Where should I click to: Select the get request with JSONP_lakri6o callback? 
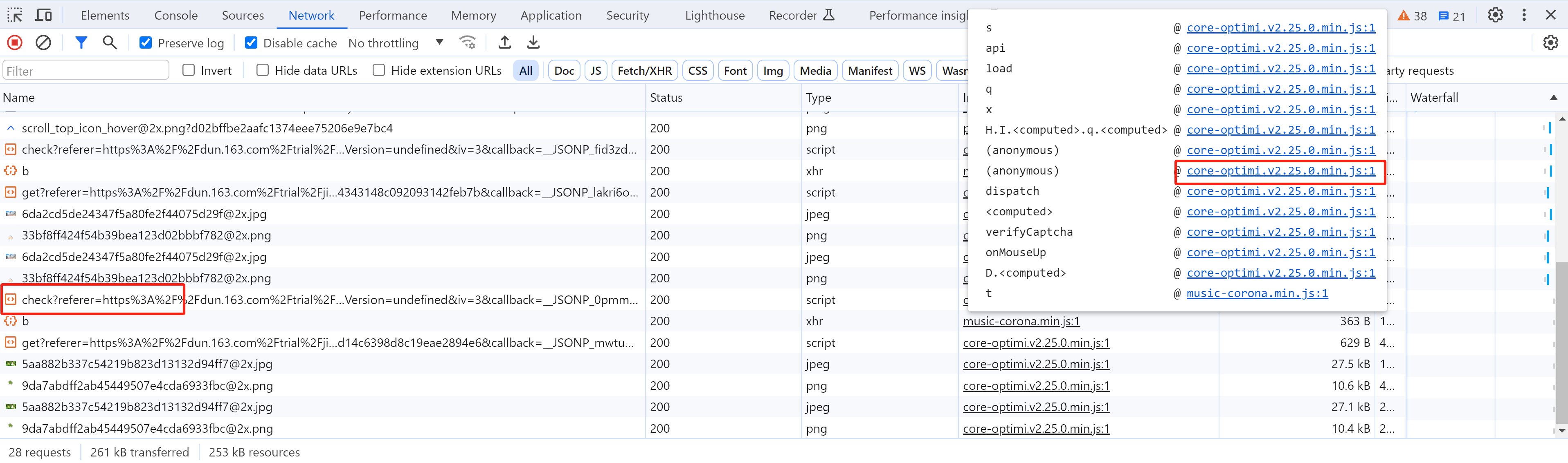[x=329, y=193]
